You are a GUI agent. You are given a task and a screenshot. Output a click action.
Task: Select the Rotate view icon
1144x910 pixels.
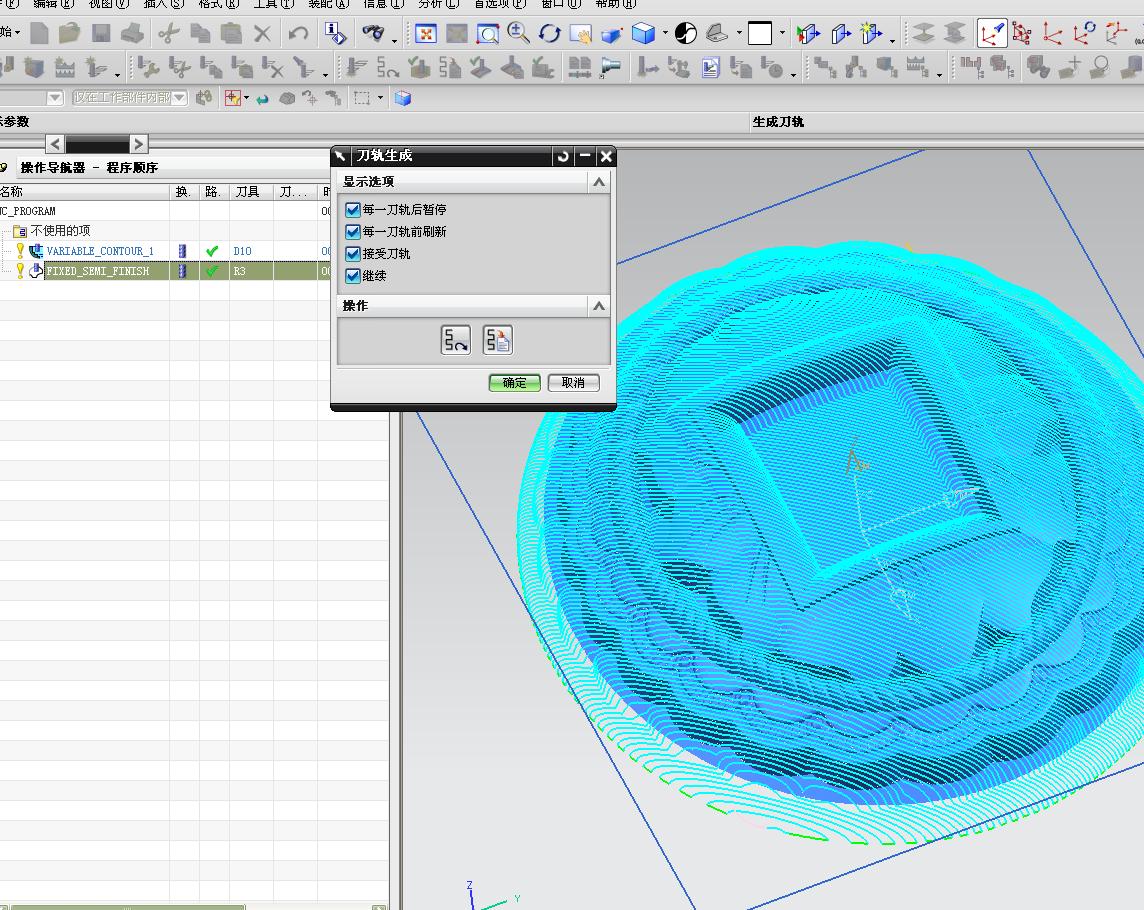click(549, 34)
